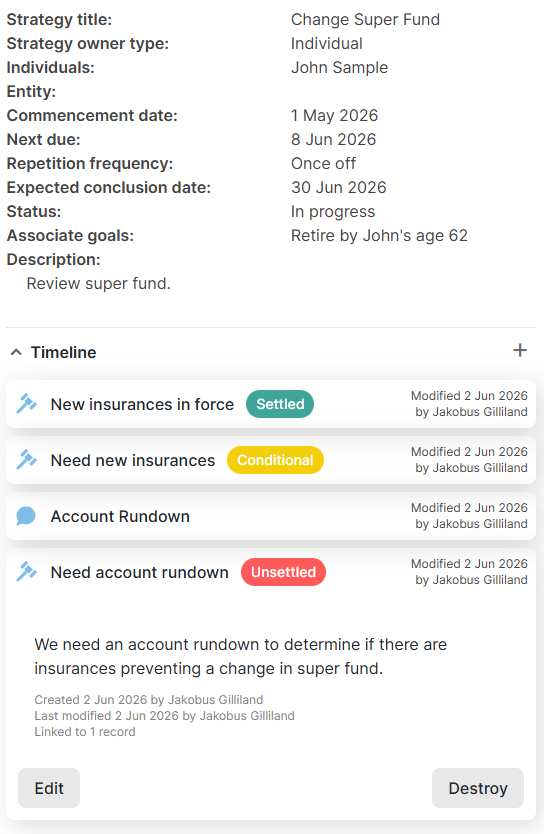544x834 pixels.
Task: Click the Retire by John's age 62 goal
Action: [379, 236]
